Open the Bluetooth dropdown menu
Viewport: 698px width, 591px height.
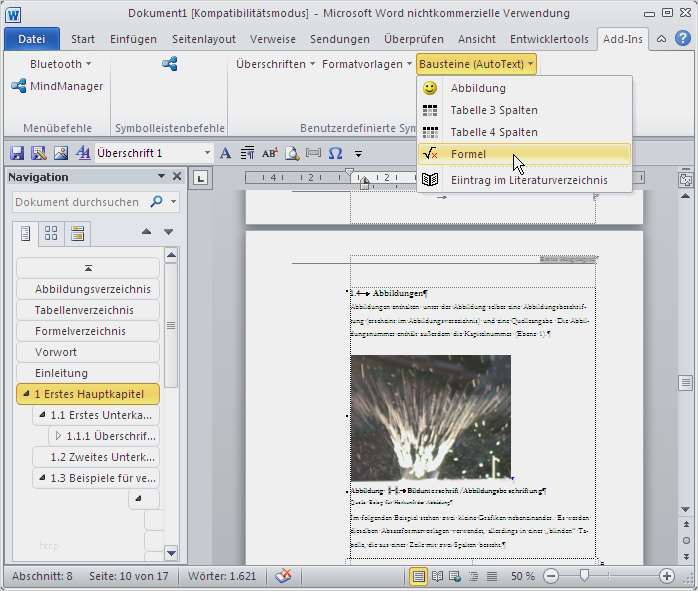coord(61,64)
